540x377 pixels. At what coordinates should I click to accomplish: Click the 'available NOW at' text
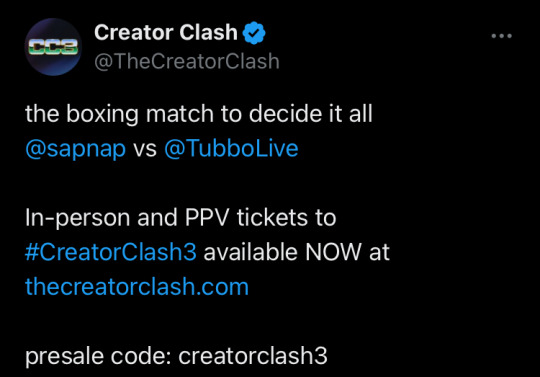[297, 252]
